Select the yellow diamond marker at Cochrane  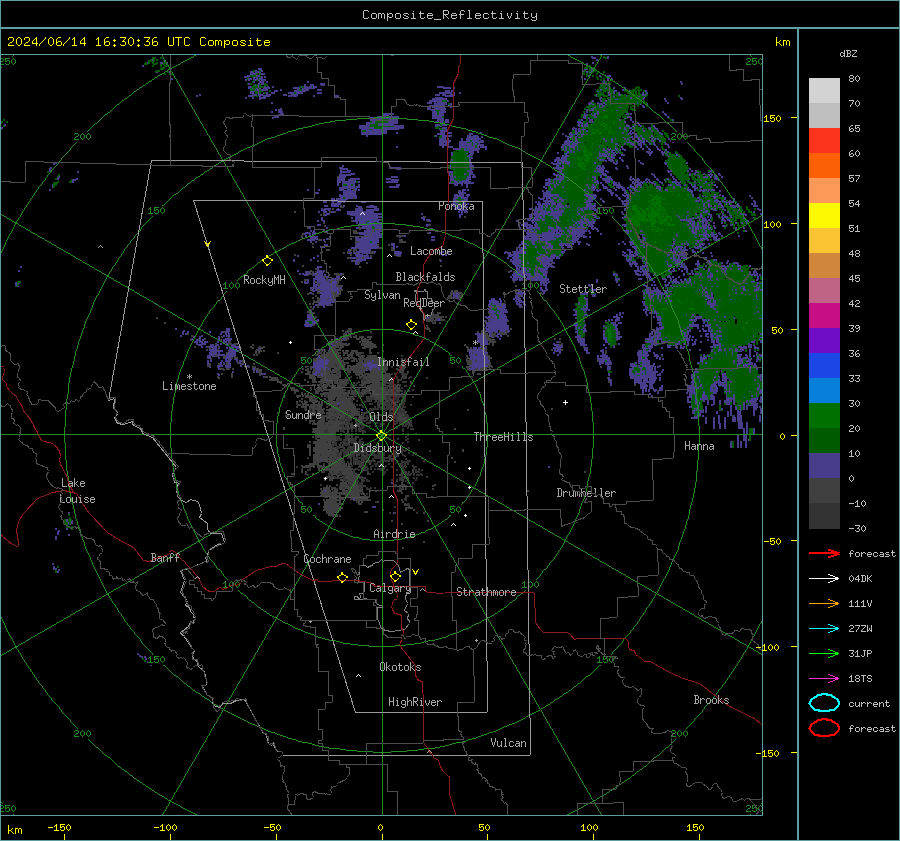(x=342, y=577)
